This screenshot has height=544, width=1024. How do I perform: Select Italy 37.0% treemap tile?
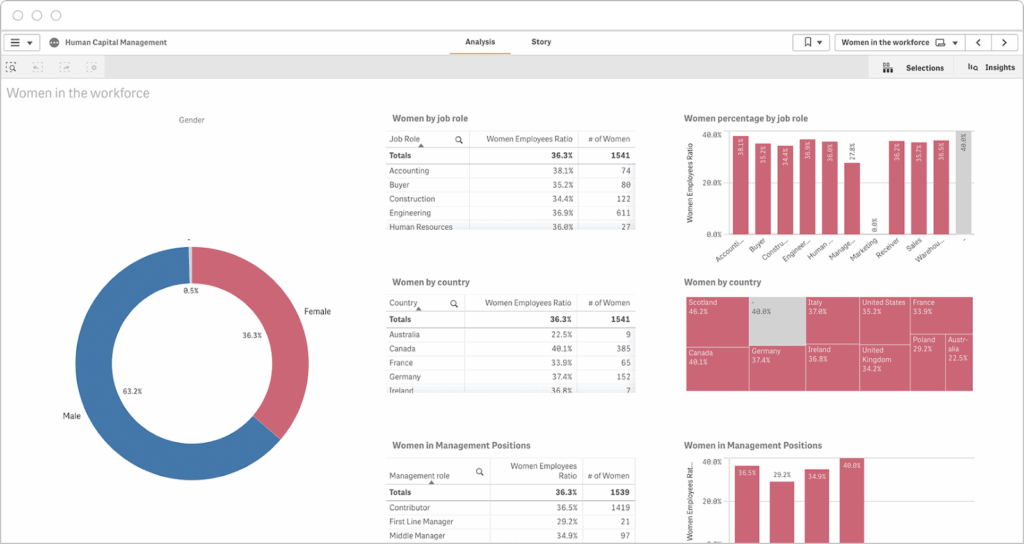[x=832, y=320]
